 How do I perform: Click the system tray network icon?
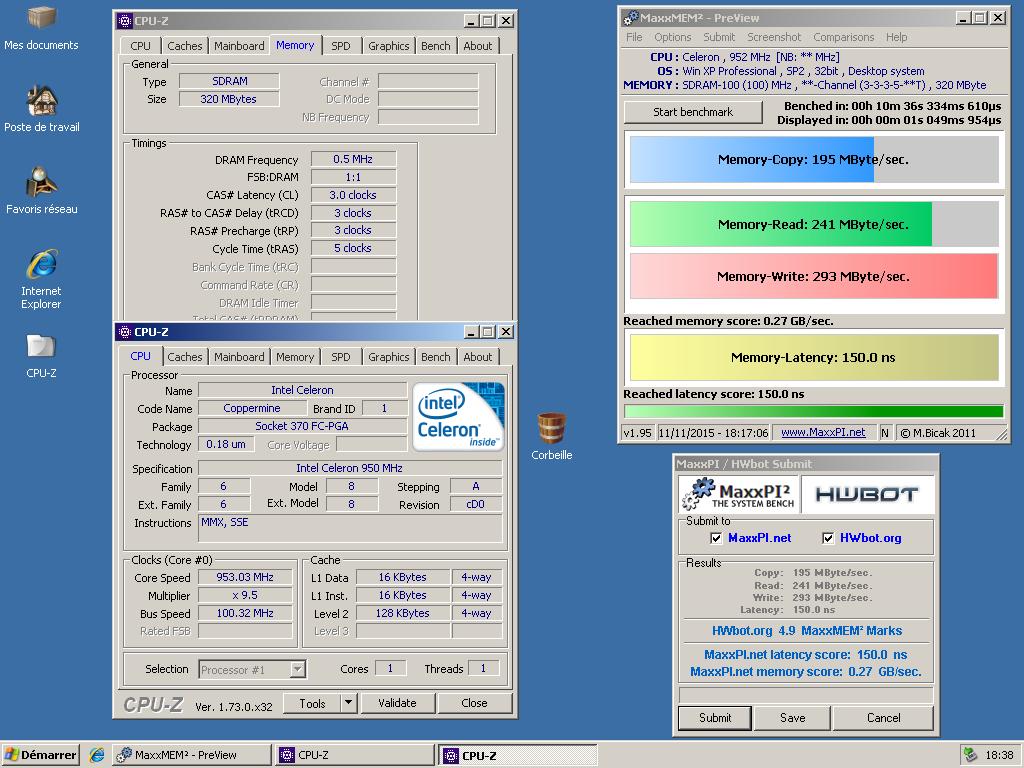pos(970,755)
